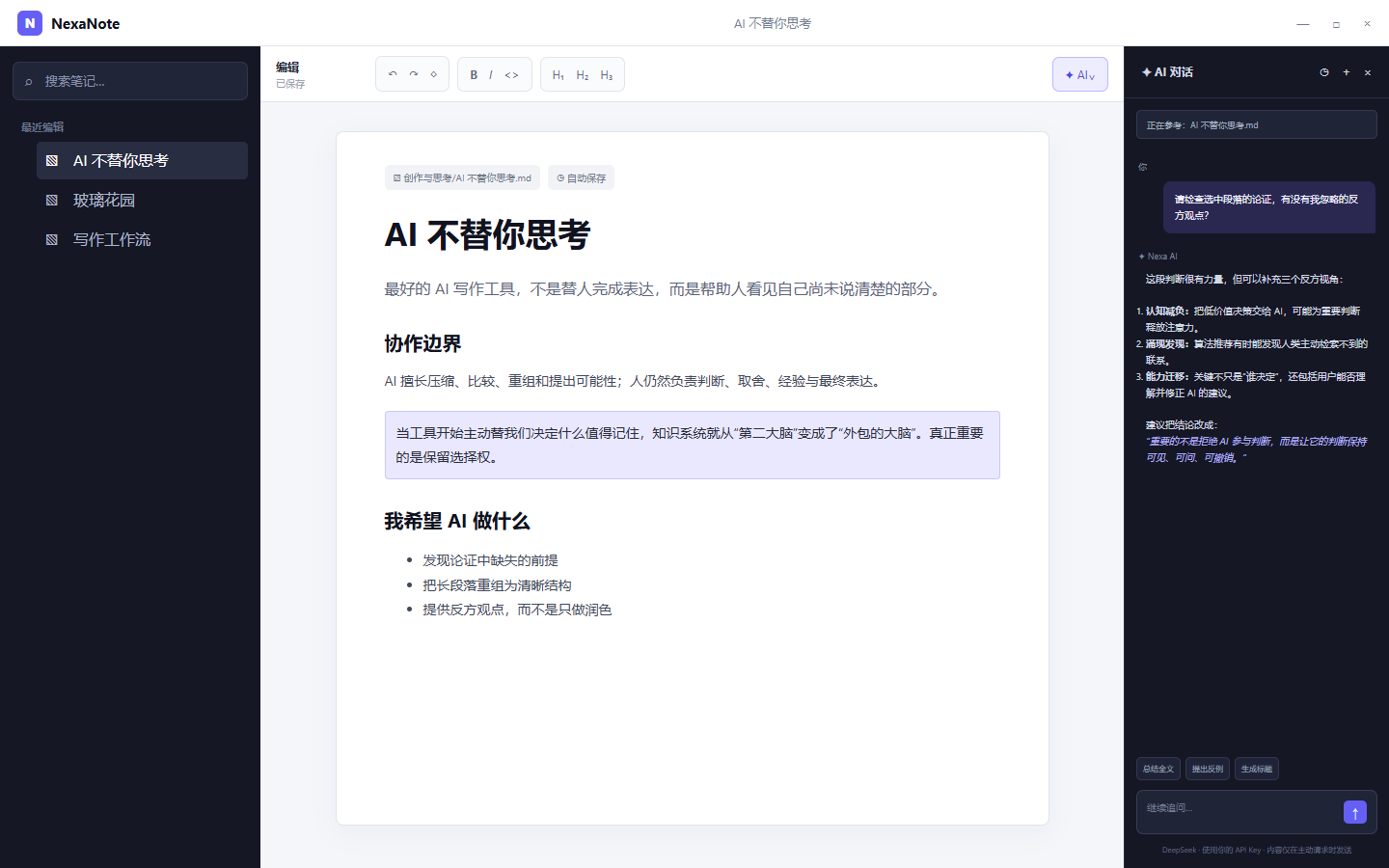
Task: Click the bullet 发现论证中缺失的前提
Action: (490, 560)
